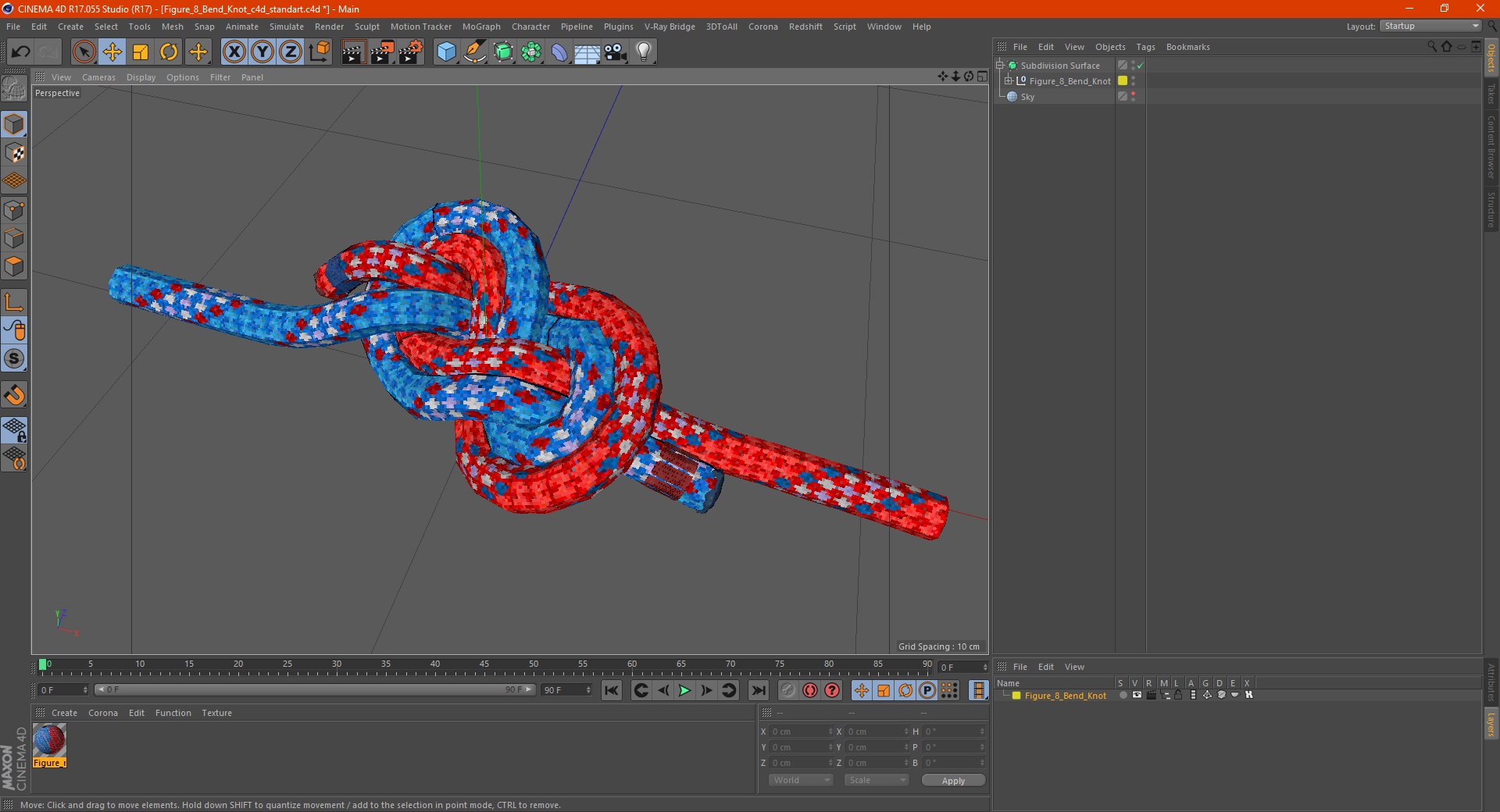Toggle Figure_8_Bend_Knot layer solo dot
This screenshot has height=812, width=1500.
(x=1123, y=695)
